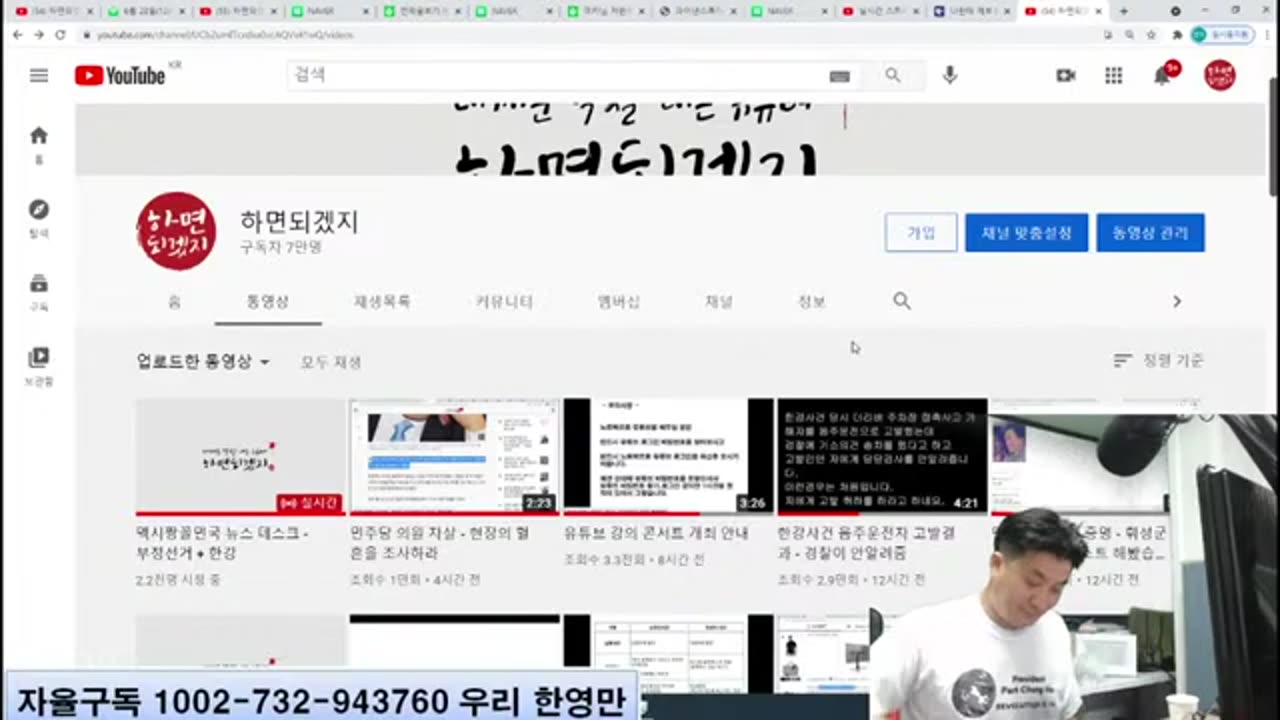Start voice search with the microphone icon
Image resolution: width=1280 pixels, height=720 pixels.
(950, 75)
